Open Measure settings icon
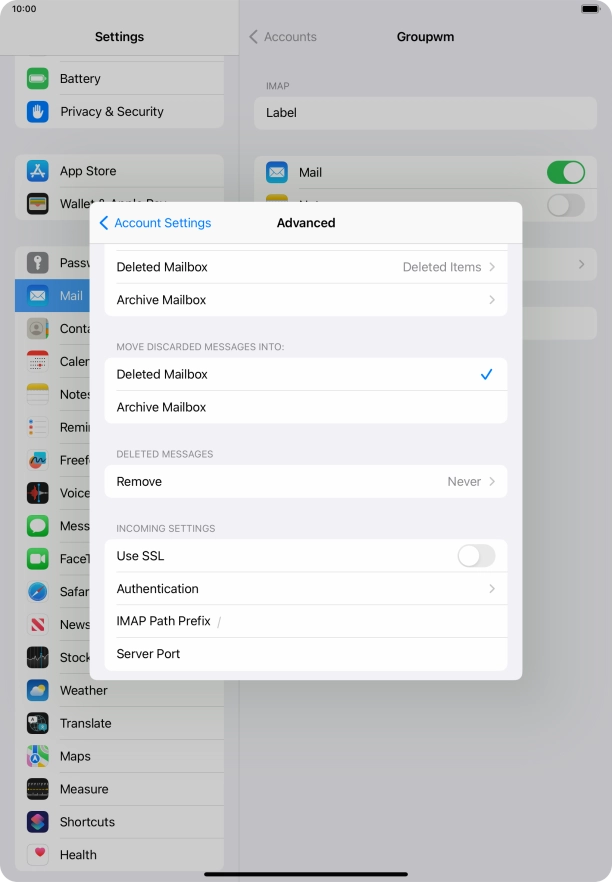The image size is (612, 882). [38, 789]
